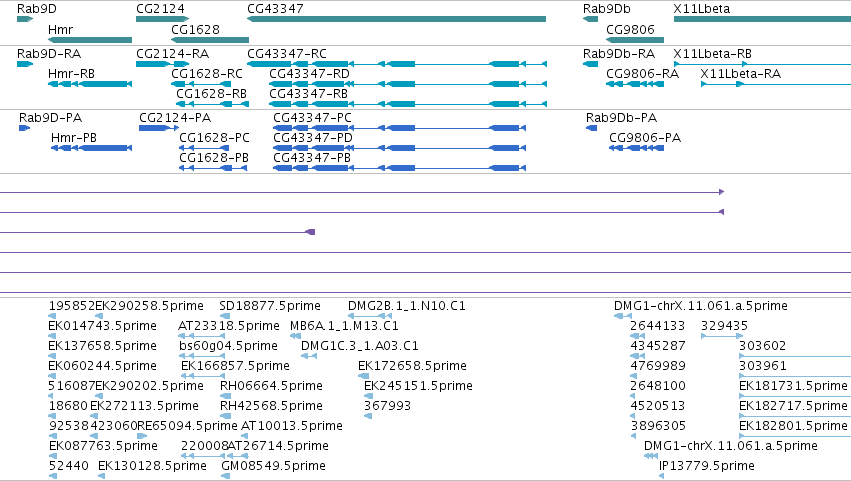Select the X11Lbeta gene label
This screenshot has height=481, width=851.
tap(702, 9)
